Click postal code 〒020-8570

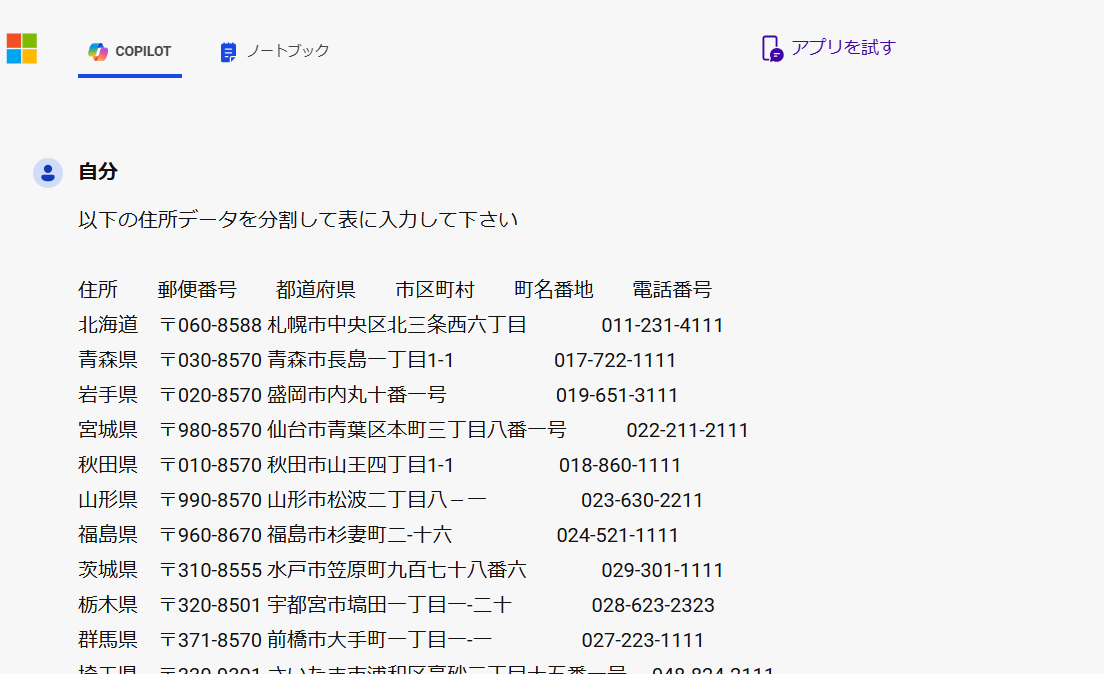(x=211, y=394)
